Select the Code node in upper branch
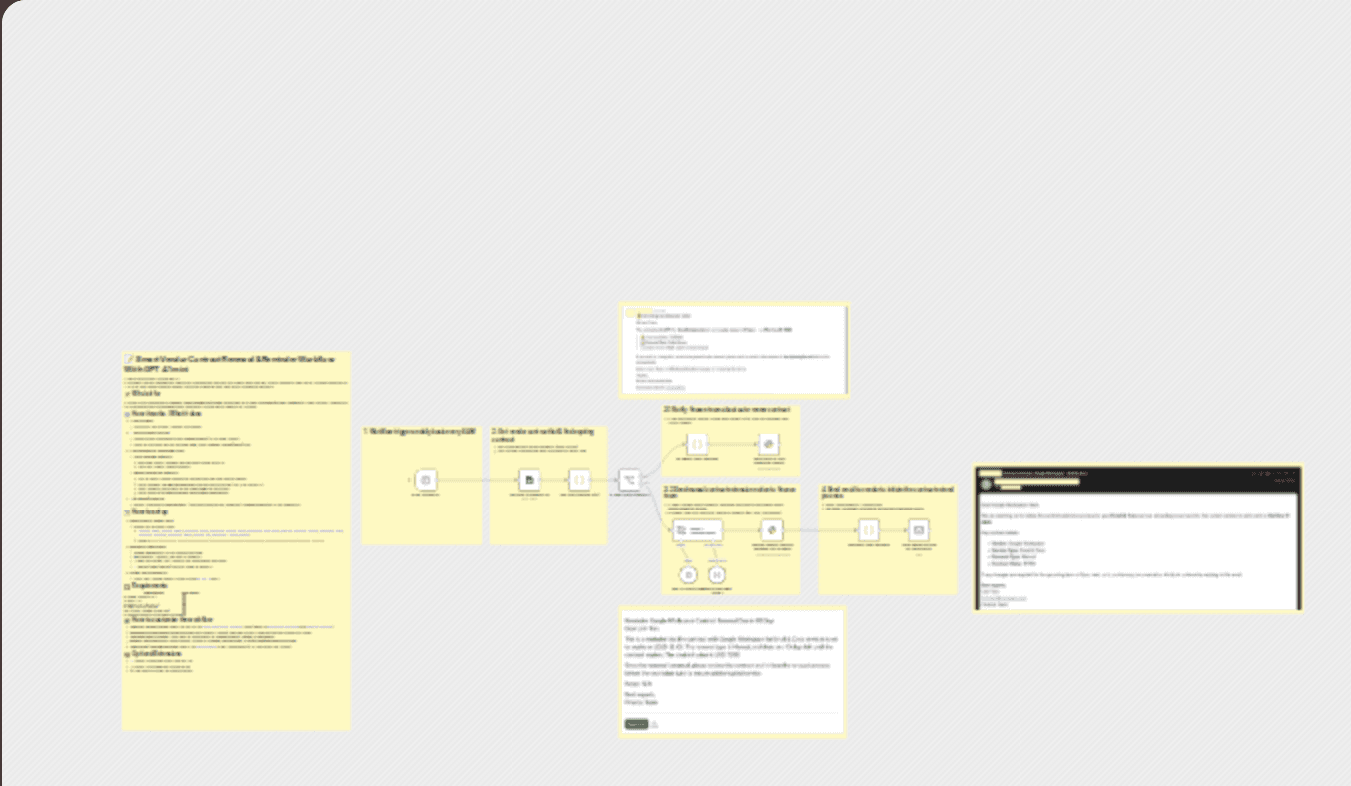The image size is (1351, 786). [x=699, y=444]
